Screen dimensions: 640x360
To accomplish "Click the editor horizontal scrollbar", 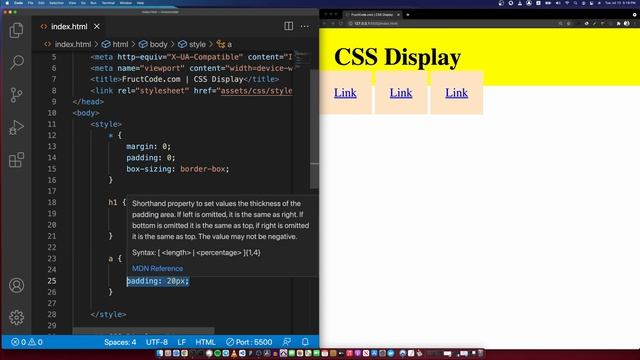I will pyautogui.click(x=143, y=330).
